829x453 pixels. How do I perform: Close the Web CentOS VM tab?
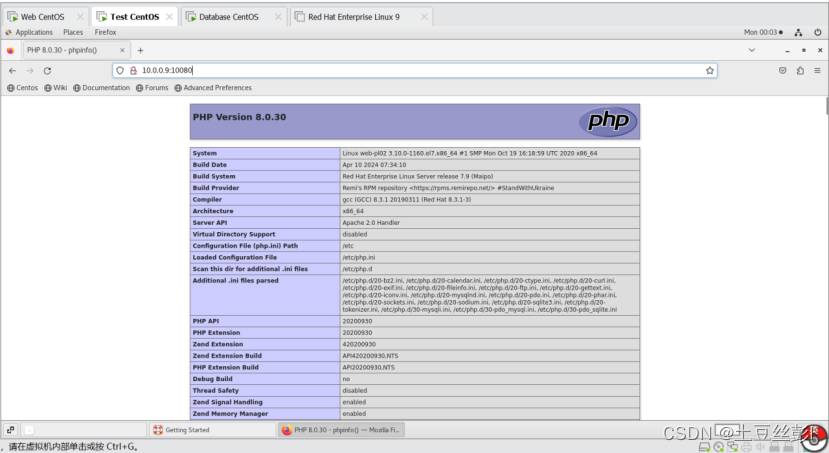(x=80, y=17)
